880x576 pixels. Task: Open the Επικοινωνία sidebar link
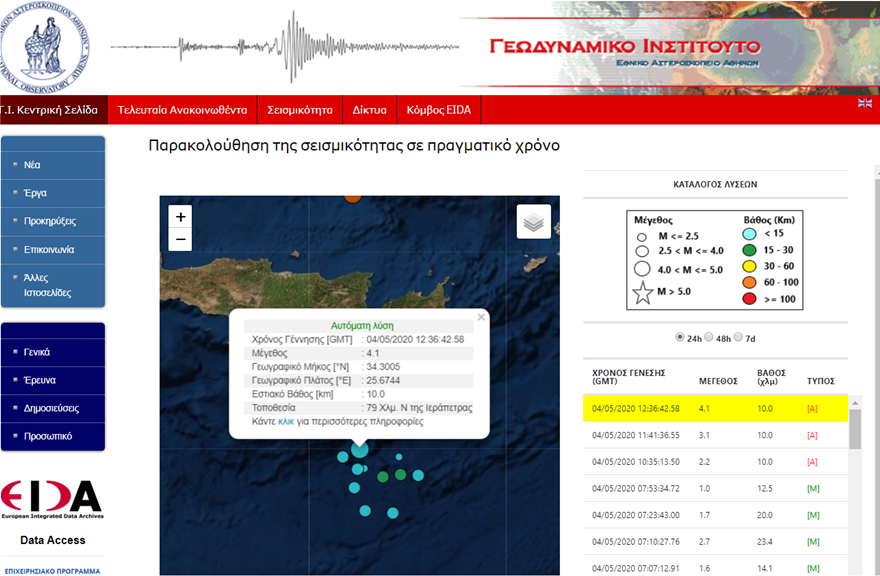49,250
